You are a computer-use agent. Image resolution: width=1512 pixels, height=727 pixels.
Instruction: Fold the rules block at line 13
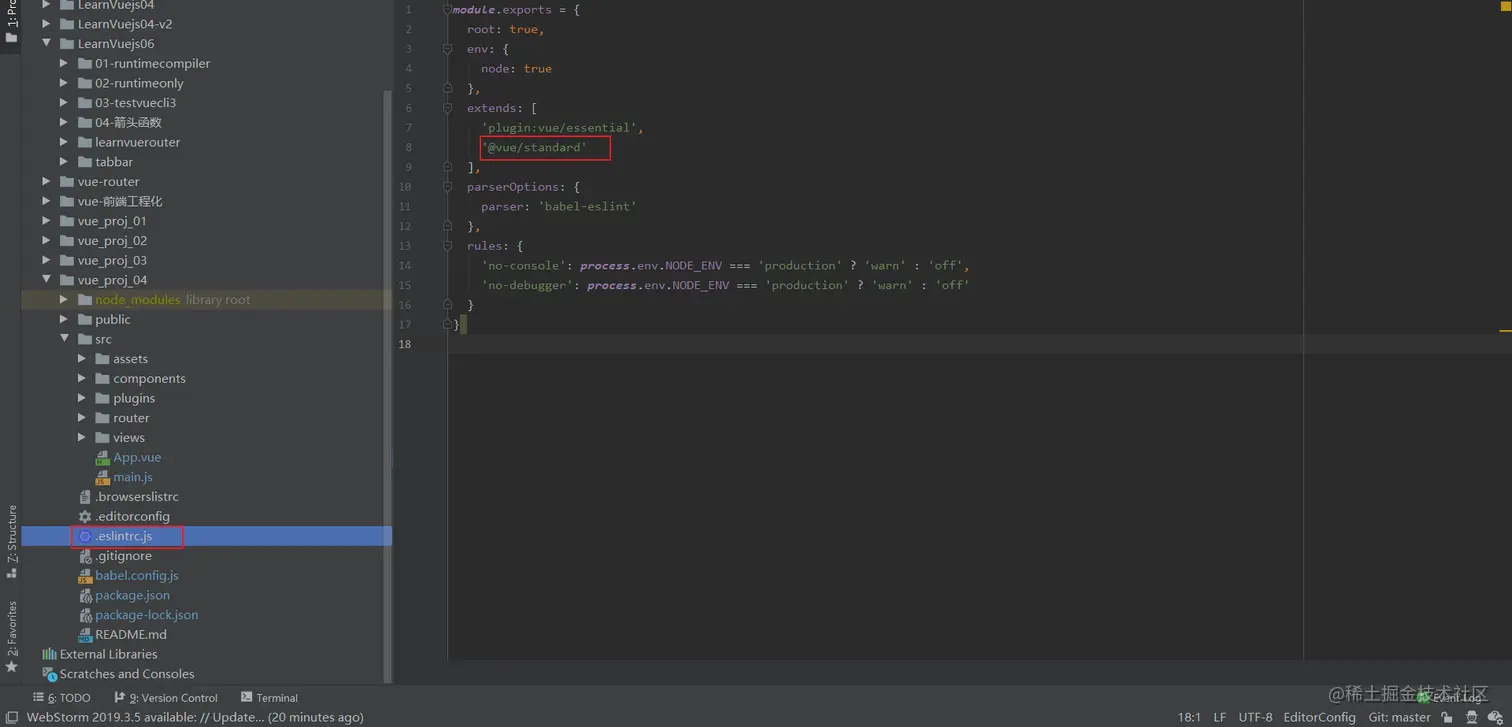pos(447,246)
